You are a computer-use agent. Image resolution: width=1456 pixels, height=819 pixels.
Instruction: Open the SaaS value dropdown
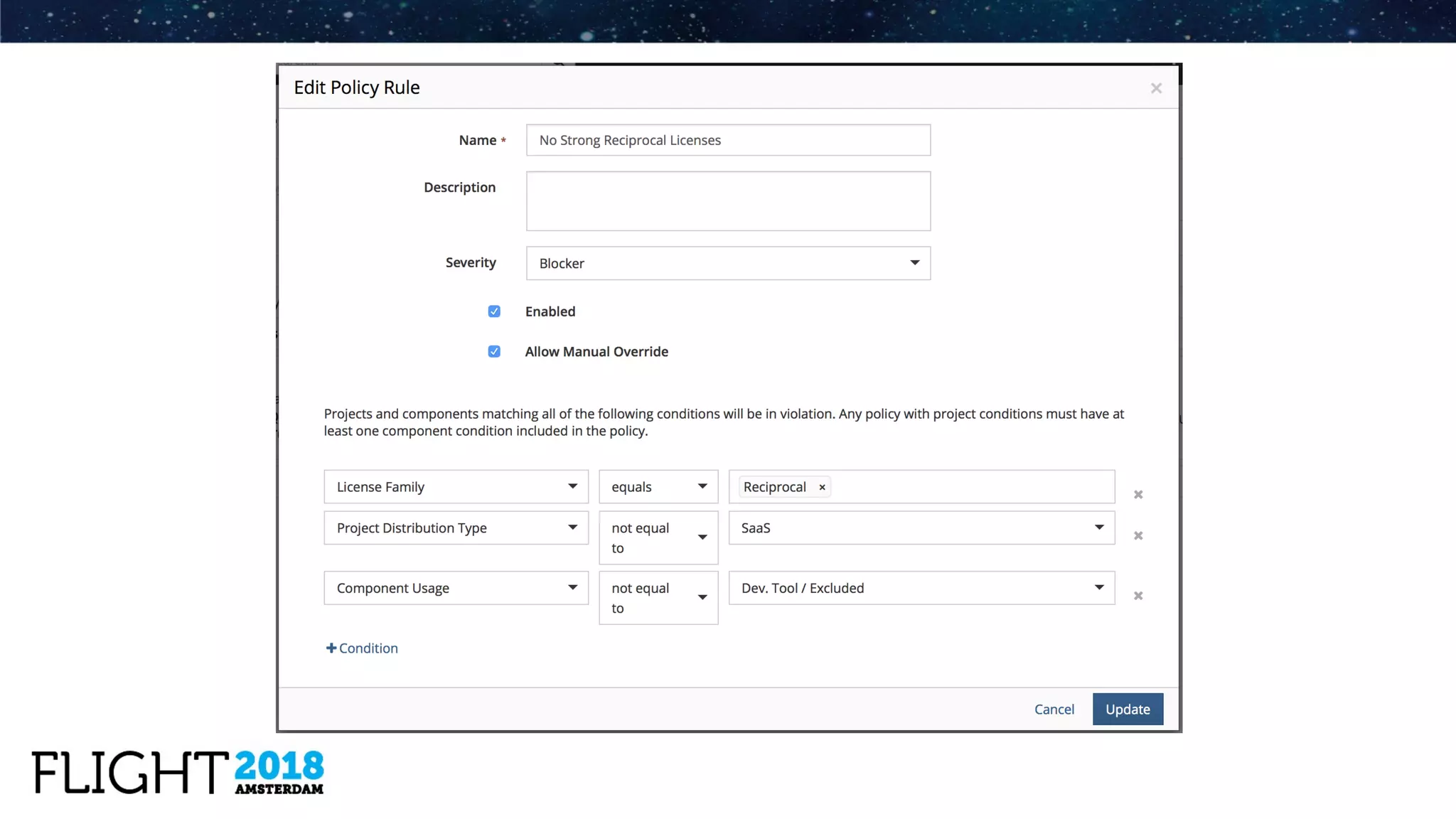[921, 528]
